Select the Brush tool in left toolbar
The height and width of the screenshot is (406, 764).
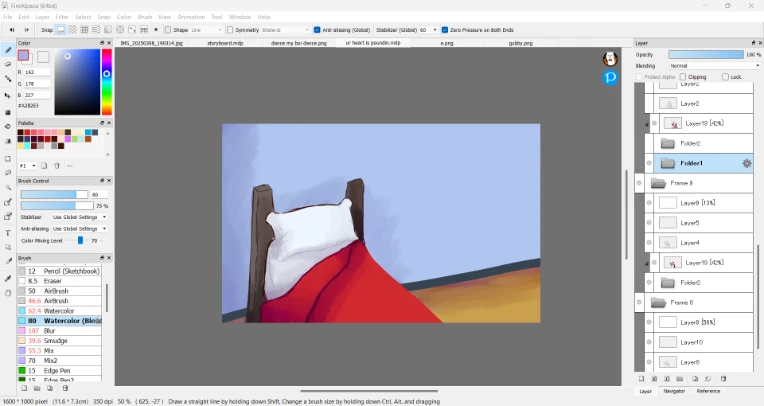click(8, 50)
